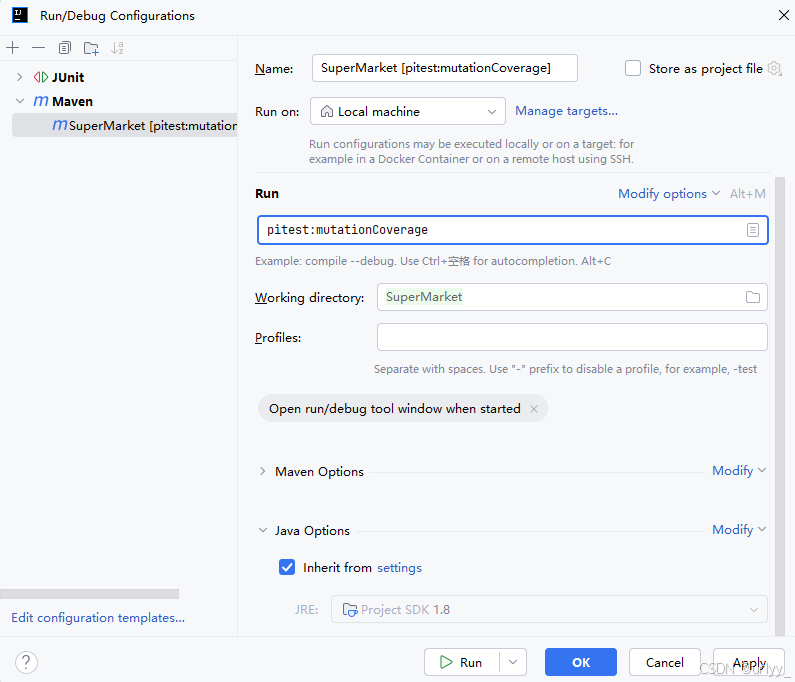Image resolution: width=795 pixels, height=682 pixels.
Task: Open the settings link beside Inherit from
Action: tap(400, 568)
